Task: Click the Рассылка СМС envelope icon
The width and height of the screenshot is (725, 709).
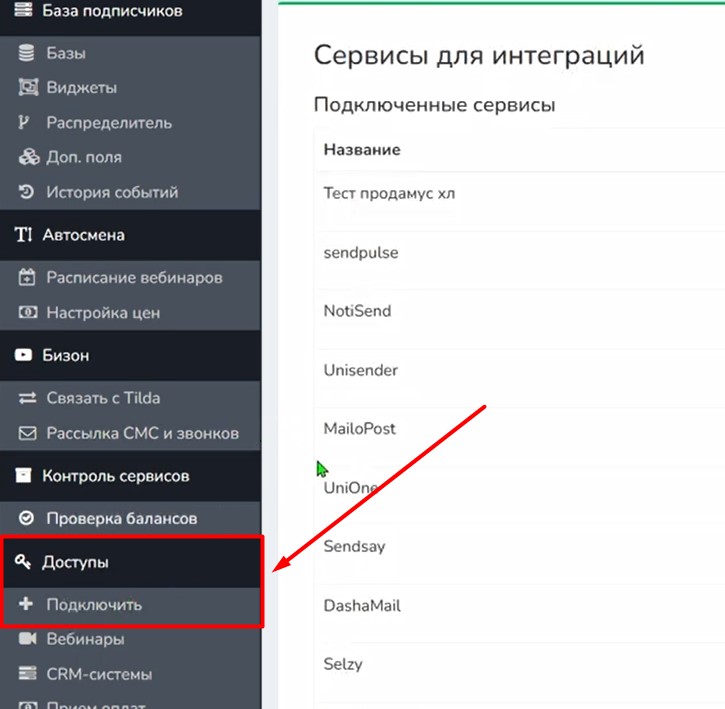Action: point(27,434)
